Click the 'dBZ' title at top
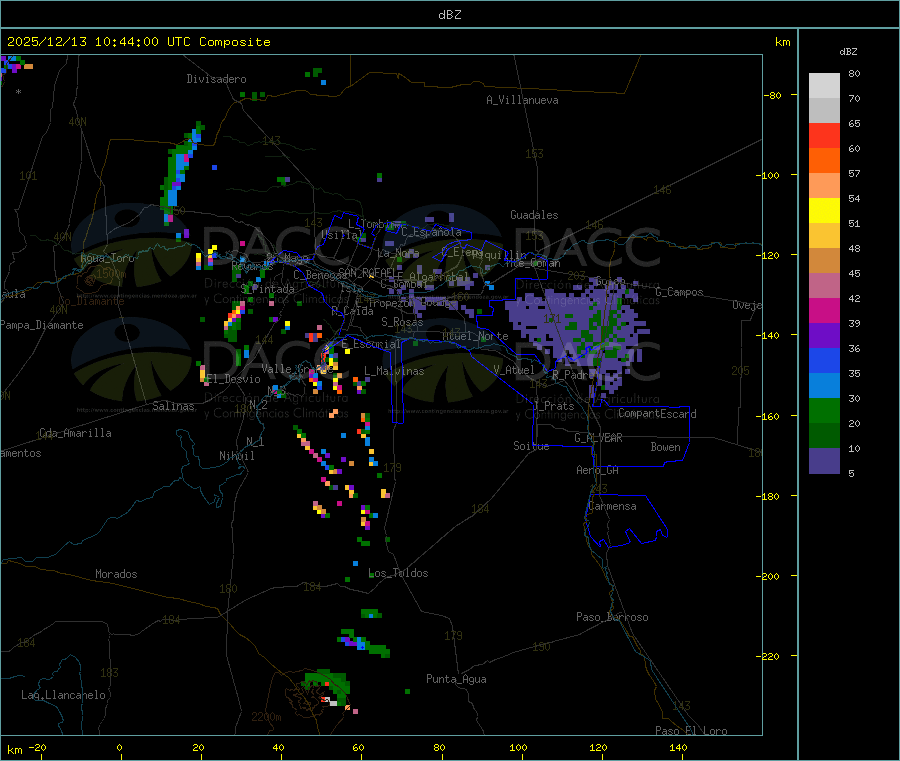 point(449,15)
